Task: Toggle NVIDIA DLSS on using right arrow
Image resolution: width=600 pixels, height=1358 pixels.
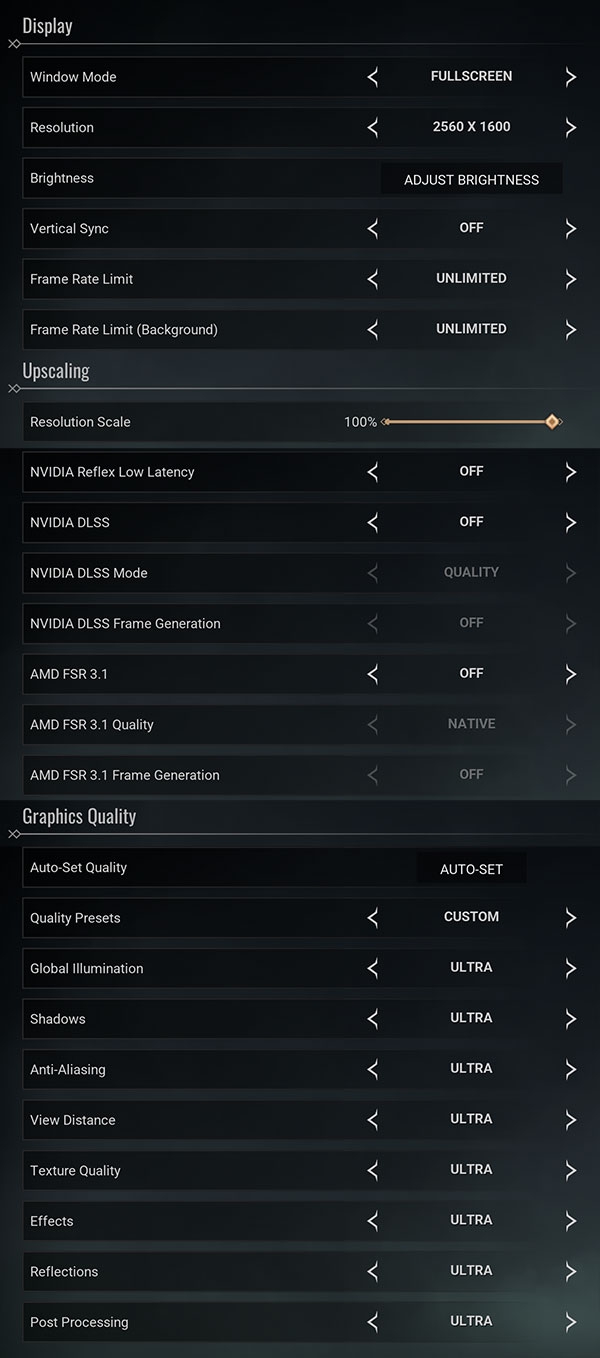Action: click(x=571, y=522)
